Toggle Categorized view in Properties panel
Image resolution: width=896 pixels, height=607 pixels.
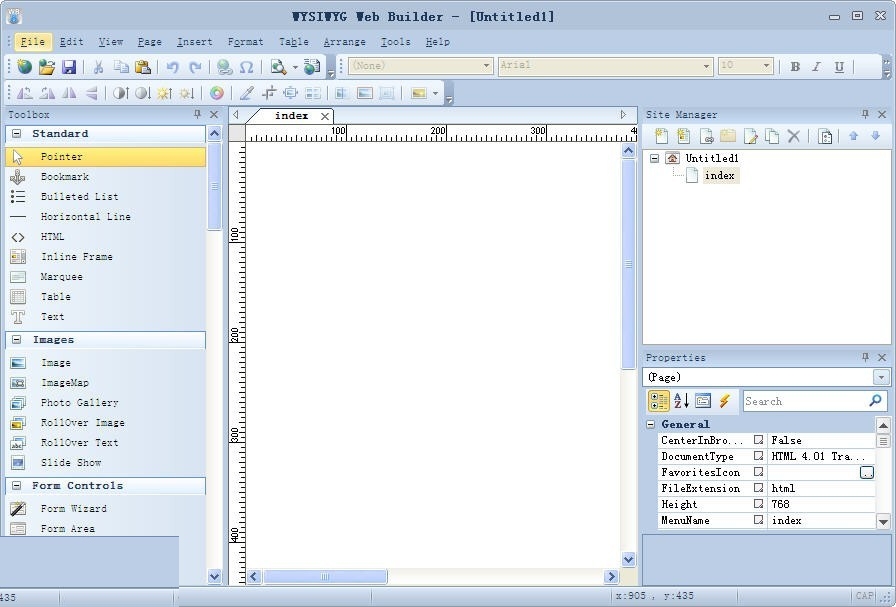[658, 401]
